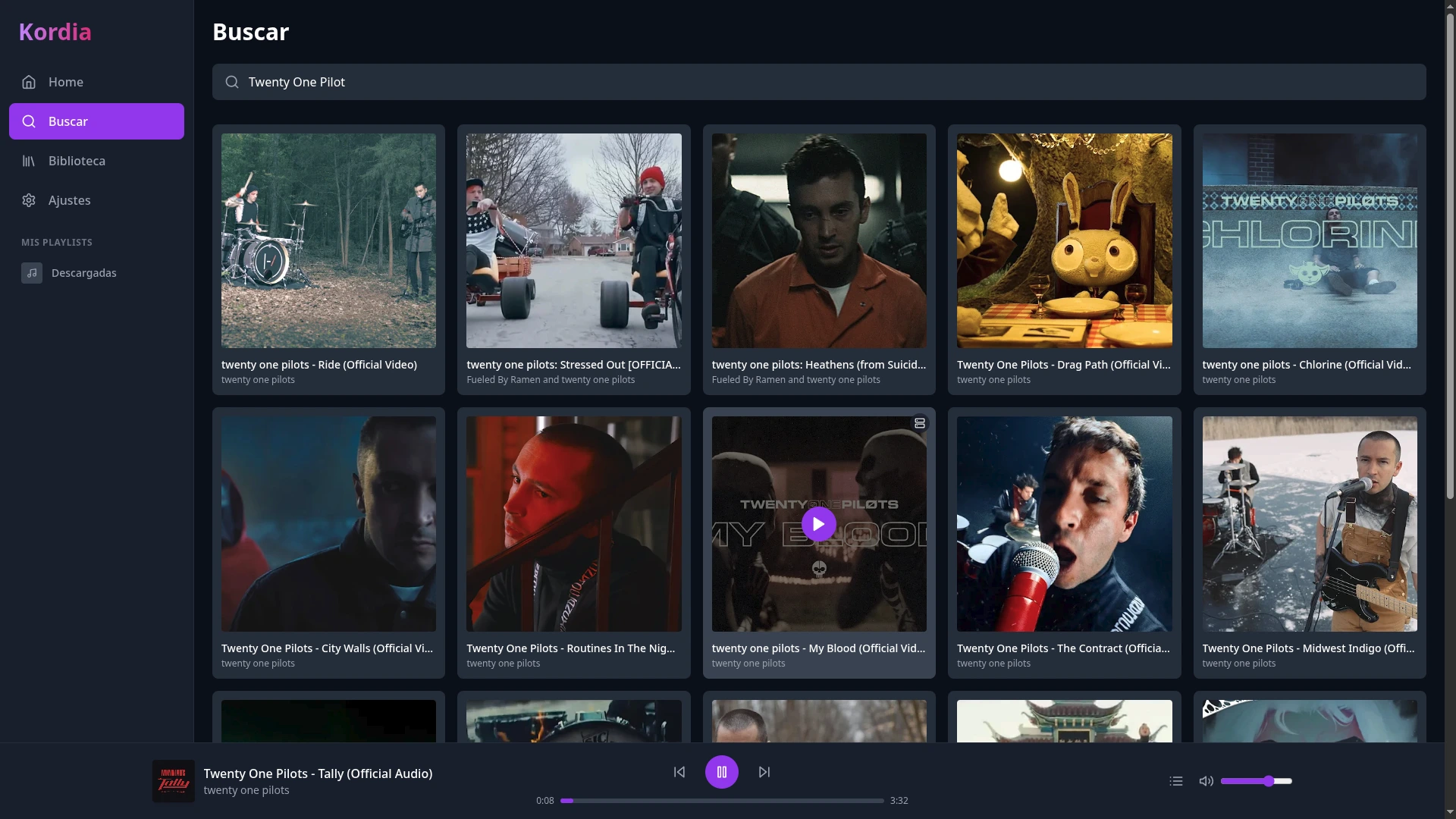Click title 'twenty one pilots - Ride (Official Video)'
Viewport: 1456px width, 819px height.
point(319,365)
